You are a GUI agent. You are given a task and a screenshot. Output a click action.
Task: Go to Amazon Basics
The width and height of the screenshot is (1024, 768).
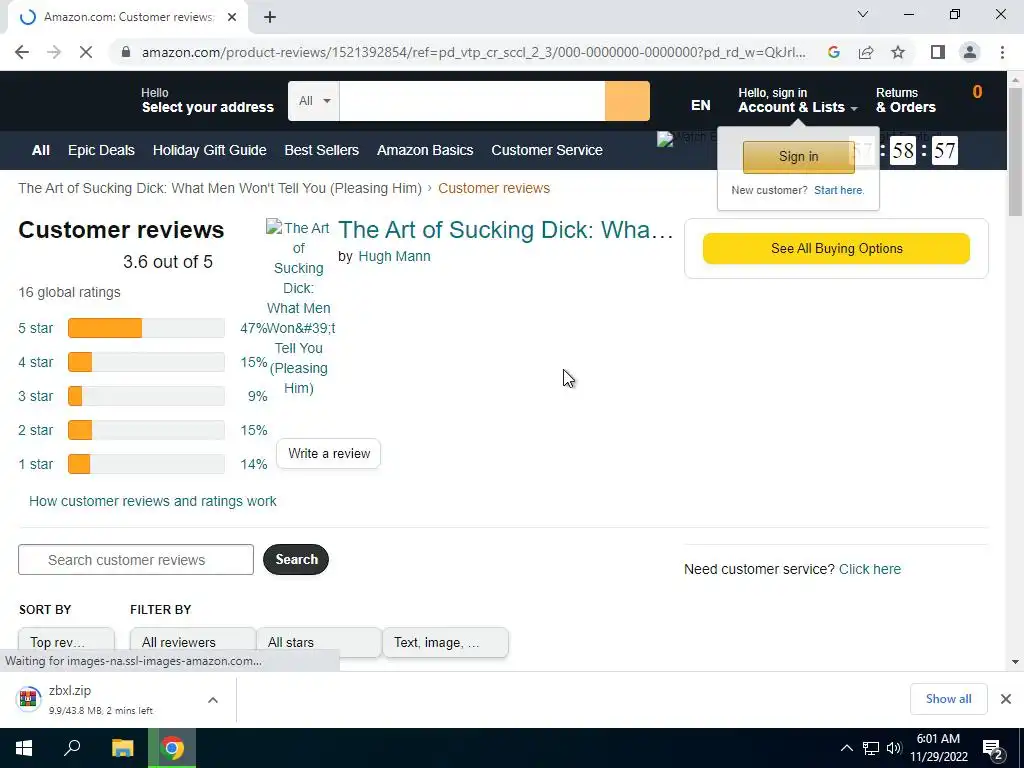pyautogui.click(x=425, y=150)
